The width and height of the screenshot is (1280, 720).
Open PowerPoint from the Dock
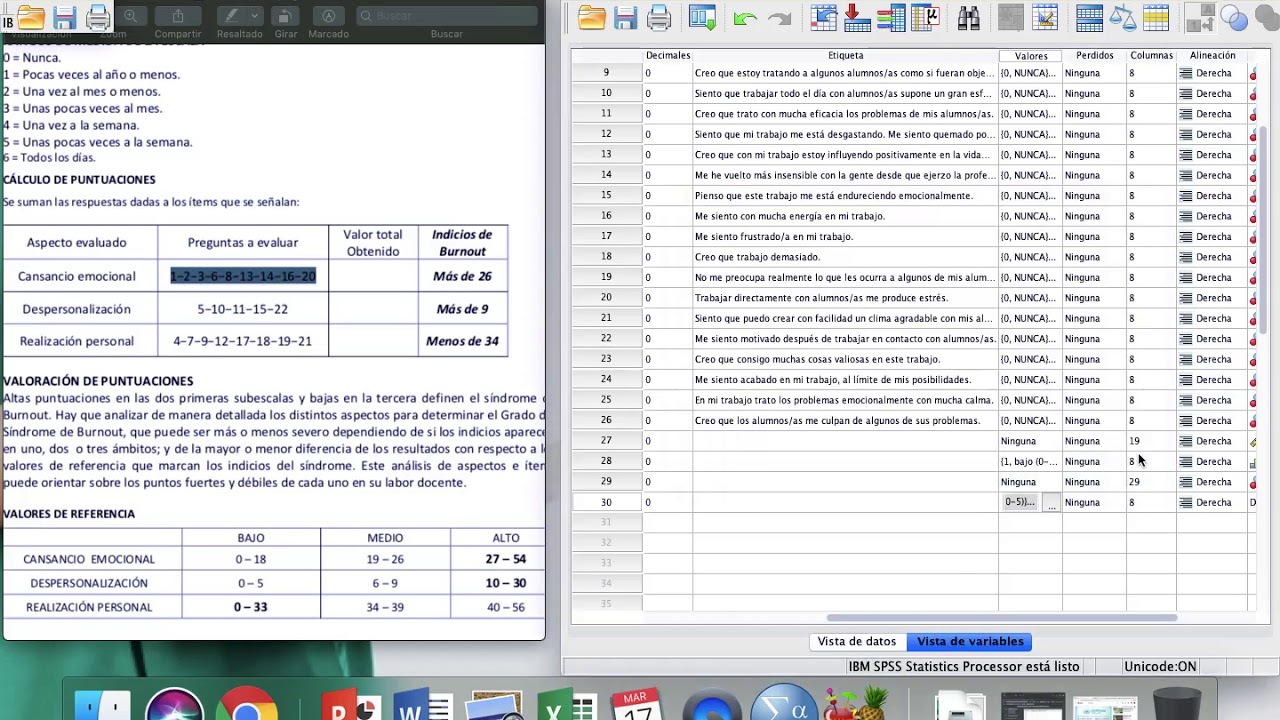(350, 704)
